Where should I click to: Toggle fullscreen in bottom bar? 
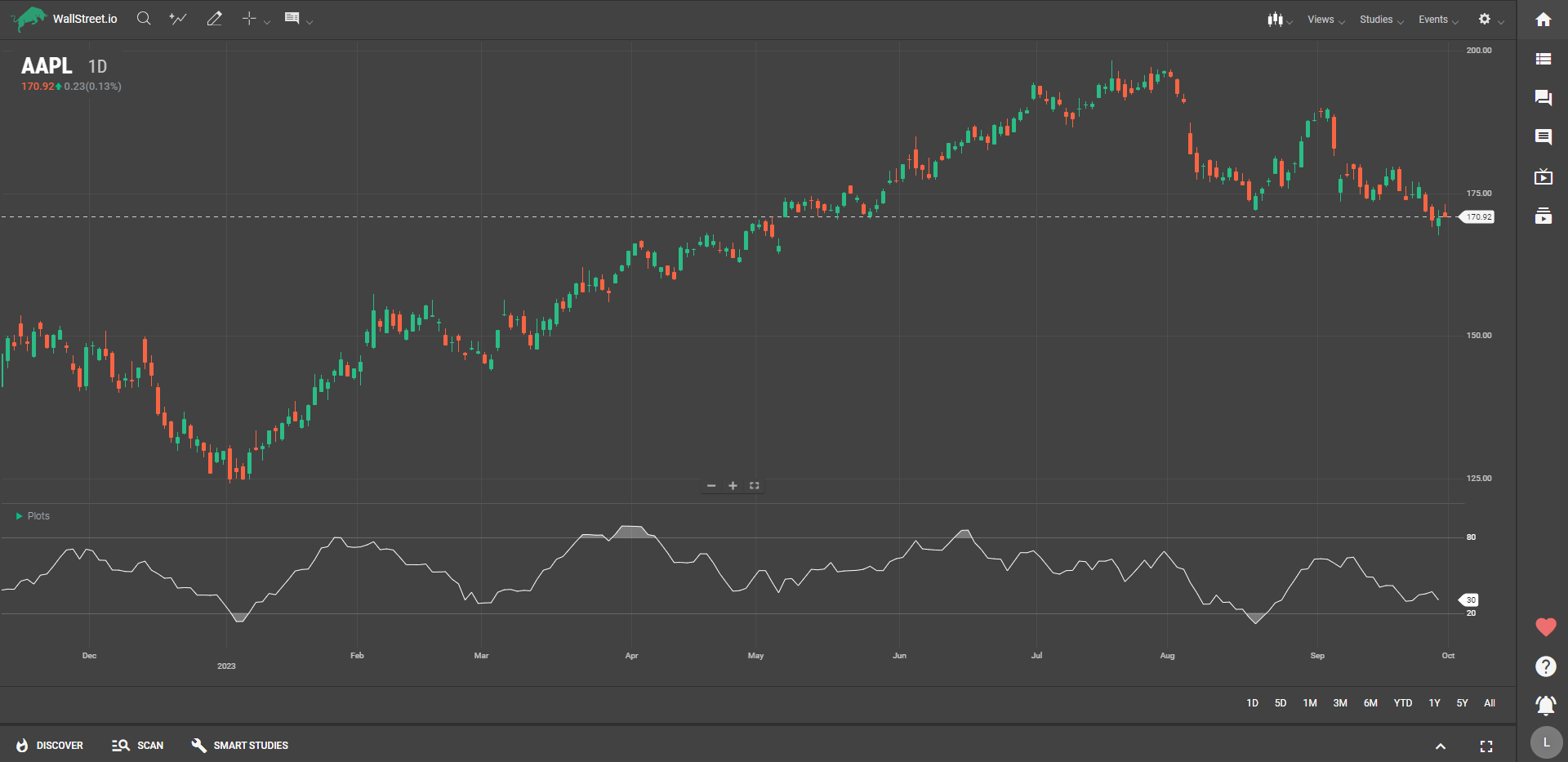tap(1486, 746)
